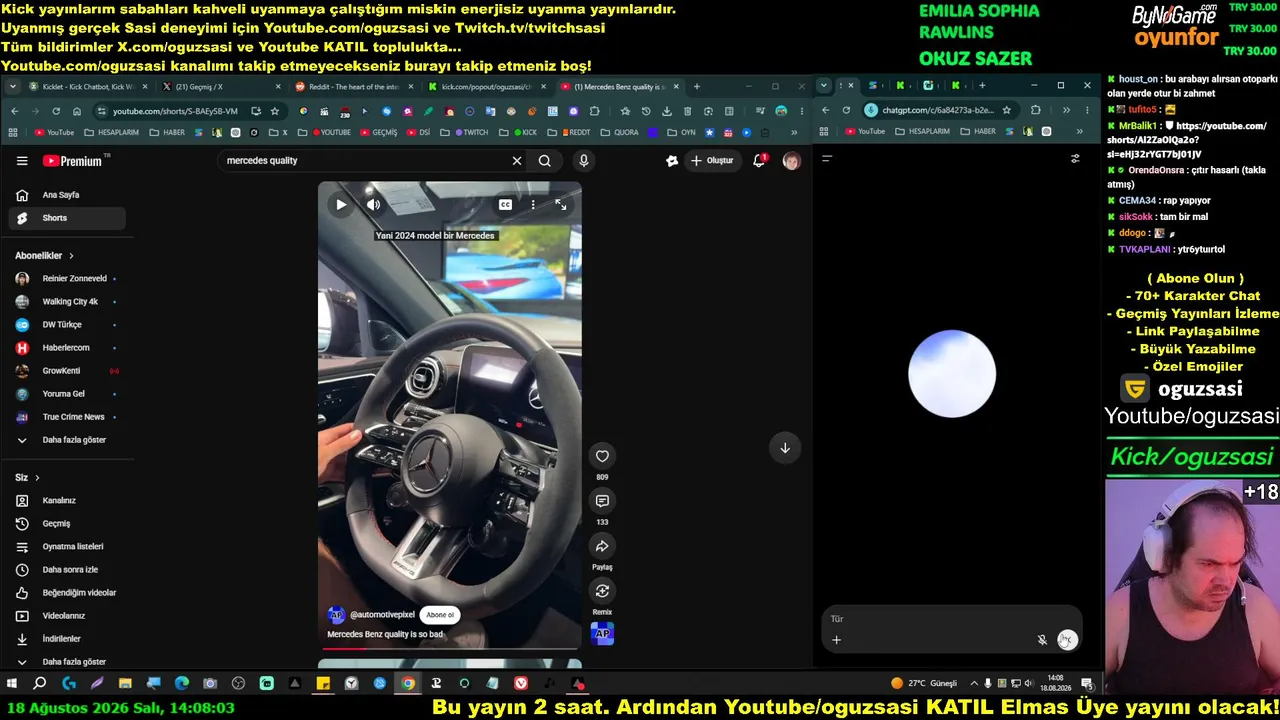Open YouTube notifications bell
1280x720 pixels.
760,161
